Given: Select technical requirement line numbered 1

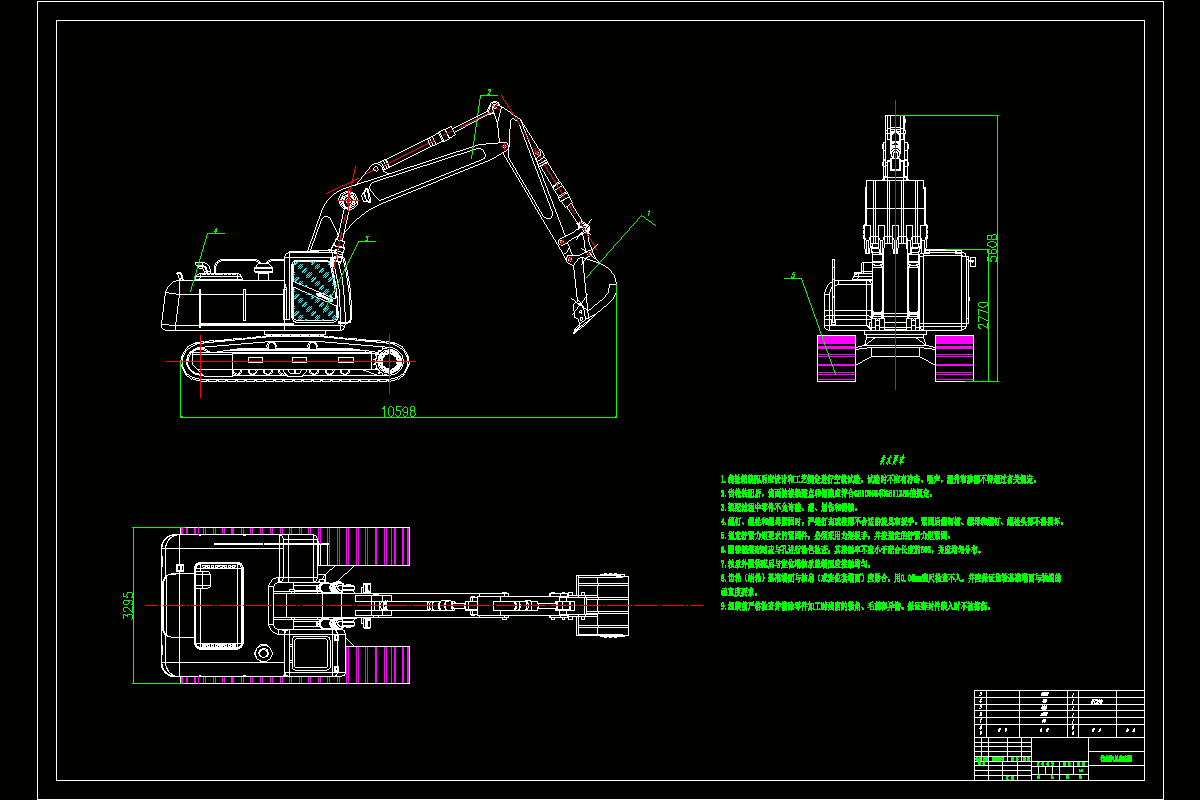Looking at the screenshot, I should click(878, 480).
